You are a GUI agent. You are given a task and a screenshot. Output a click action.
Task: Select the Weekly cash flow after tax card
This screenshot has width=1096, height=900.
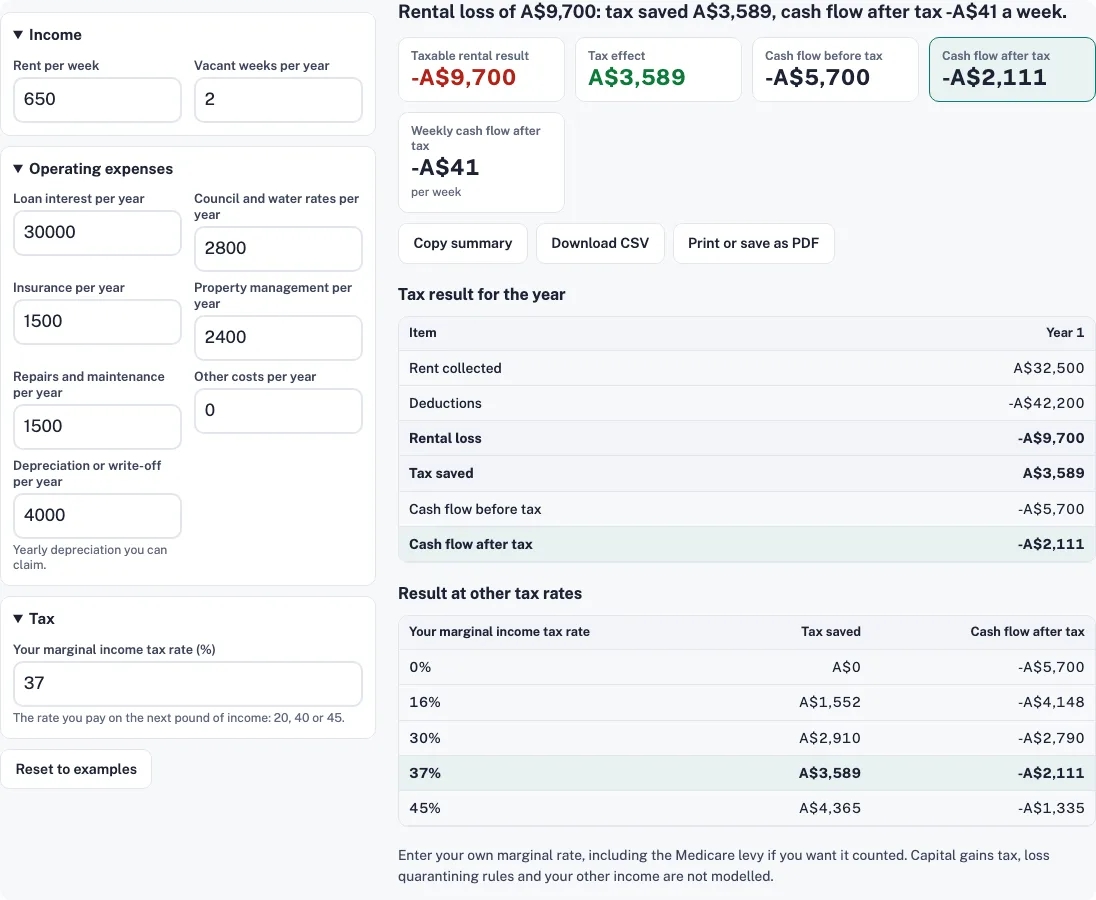tap(481, 162)
